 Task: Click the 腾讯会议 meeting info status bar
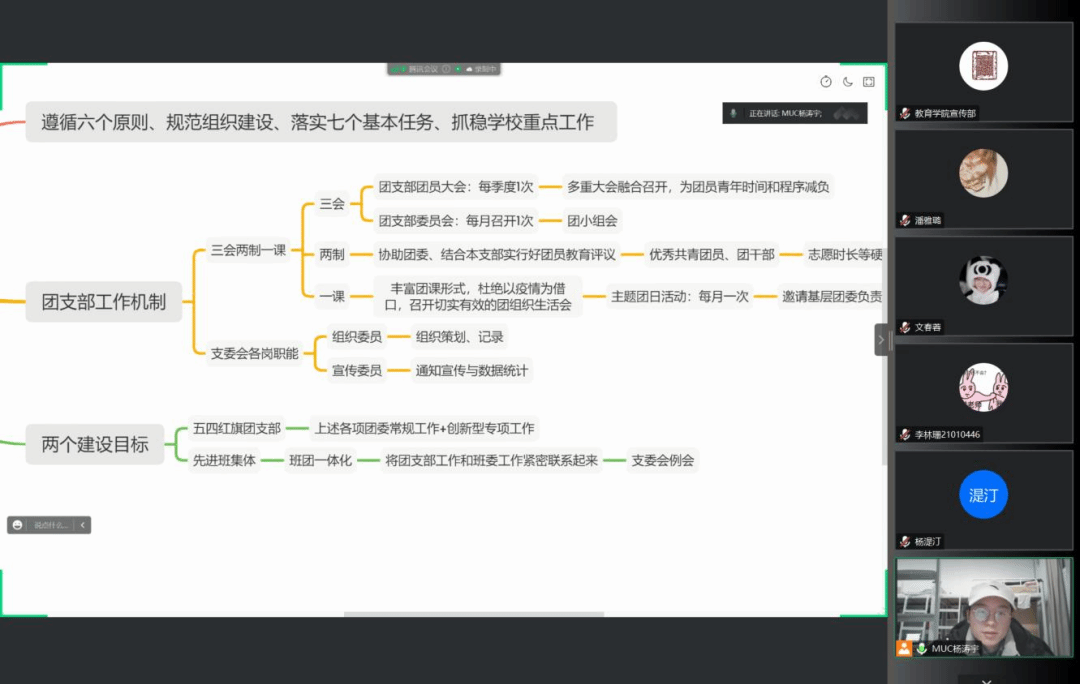coord(443,69)
